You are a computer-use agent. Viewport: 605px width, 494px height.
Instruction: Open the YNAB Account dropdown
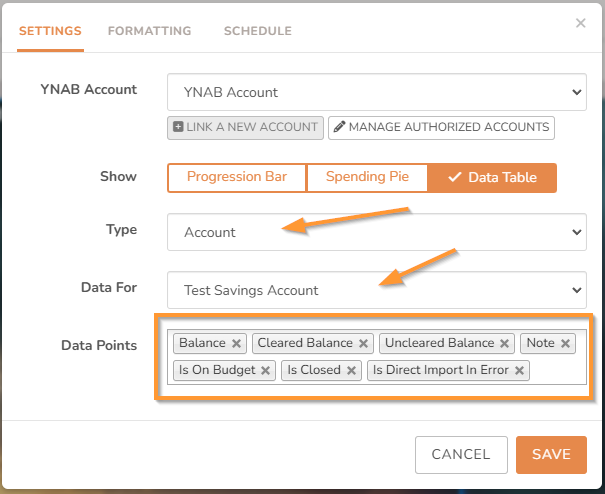(377, 92)
